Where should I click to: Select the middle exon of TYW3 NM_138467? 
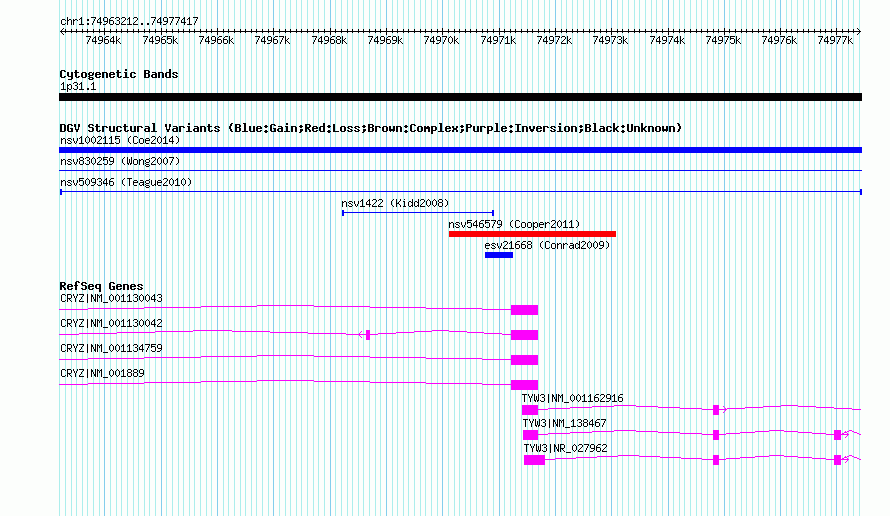coord(716,435)
